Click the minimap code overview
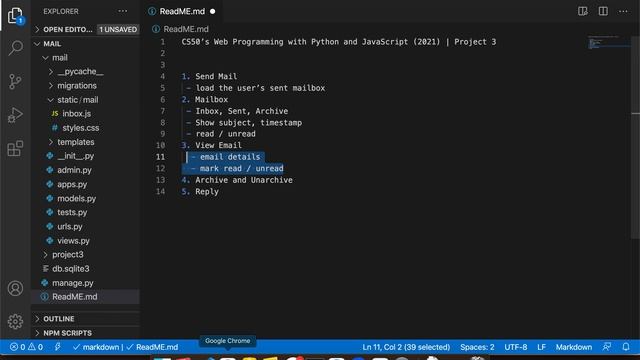This screenshot has height=360, width=640. 609,42
